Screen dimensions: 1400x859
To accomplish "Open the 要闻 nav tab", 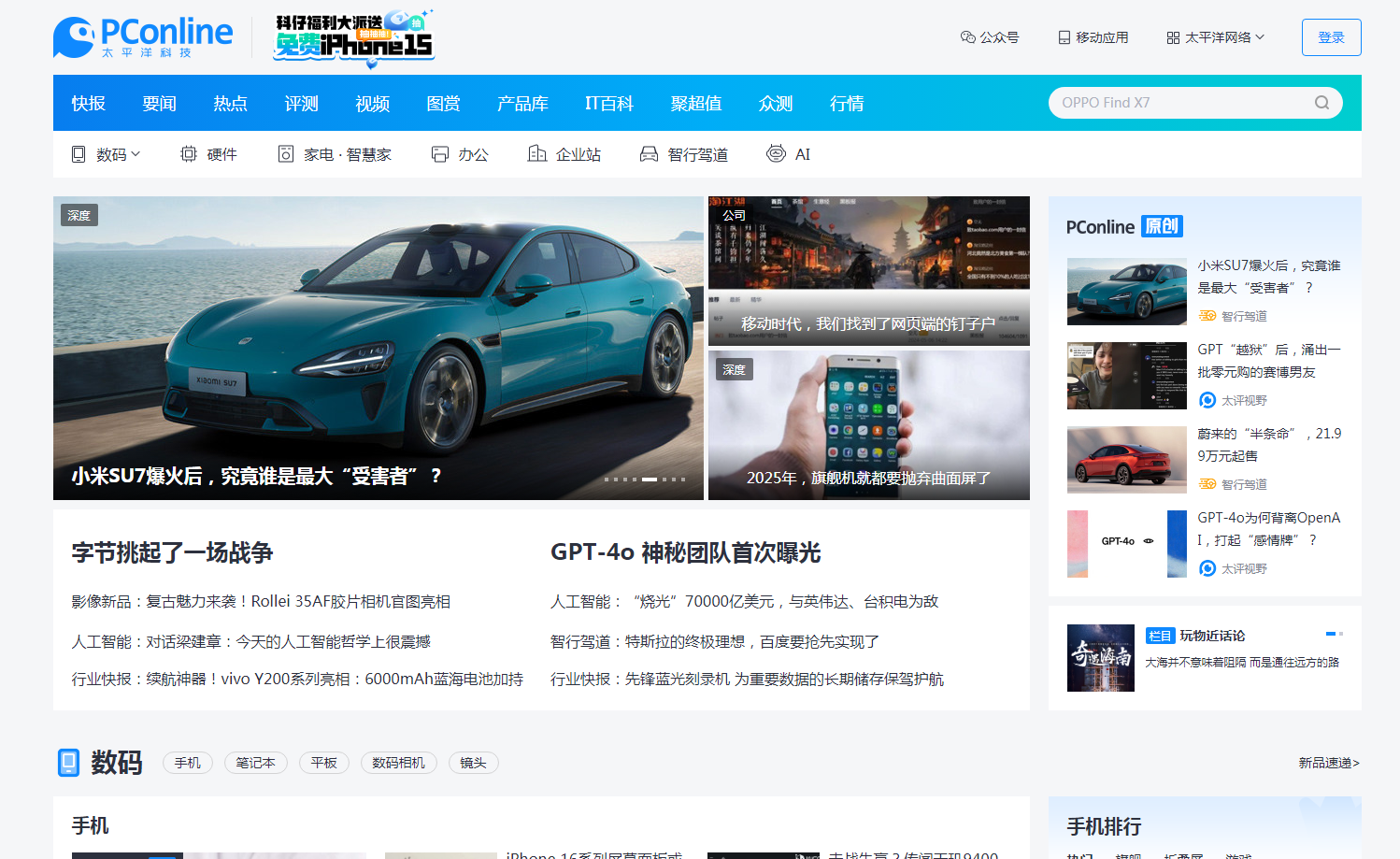I will [160, 103].
